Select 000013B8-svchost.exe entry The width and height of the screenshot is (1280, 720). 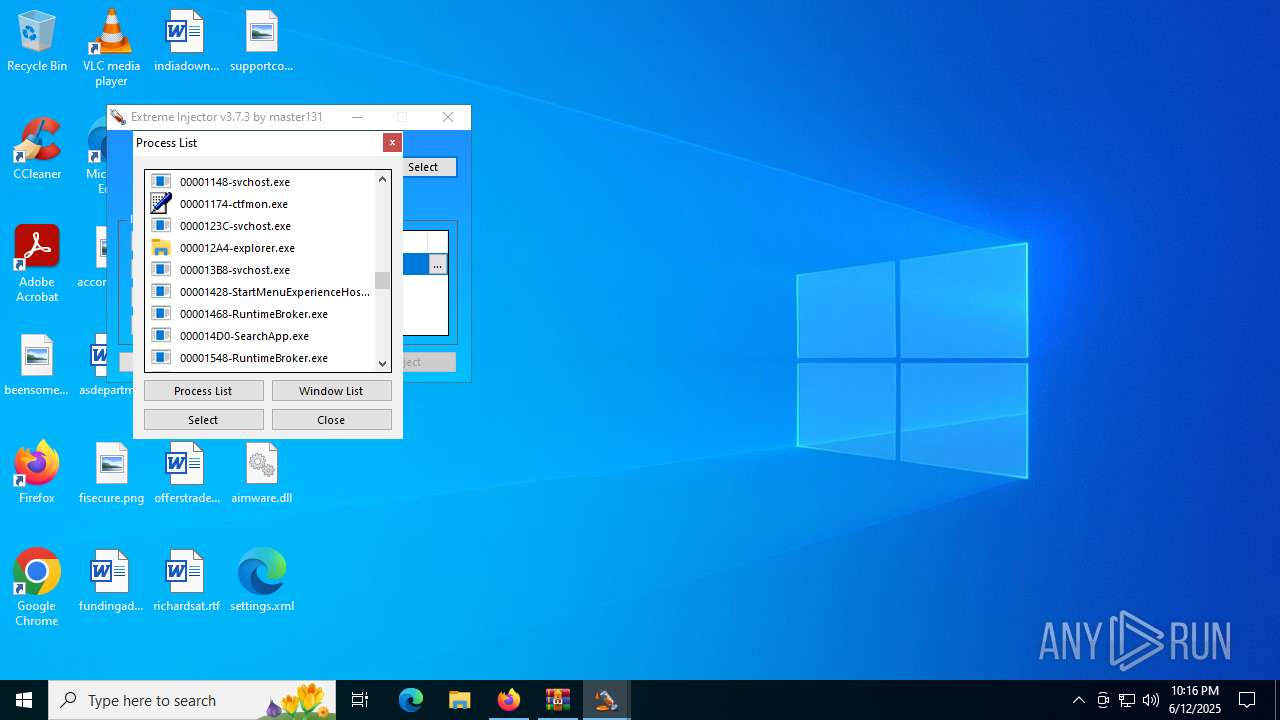coord(260,270)
